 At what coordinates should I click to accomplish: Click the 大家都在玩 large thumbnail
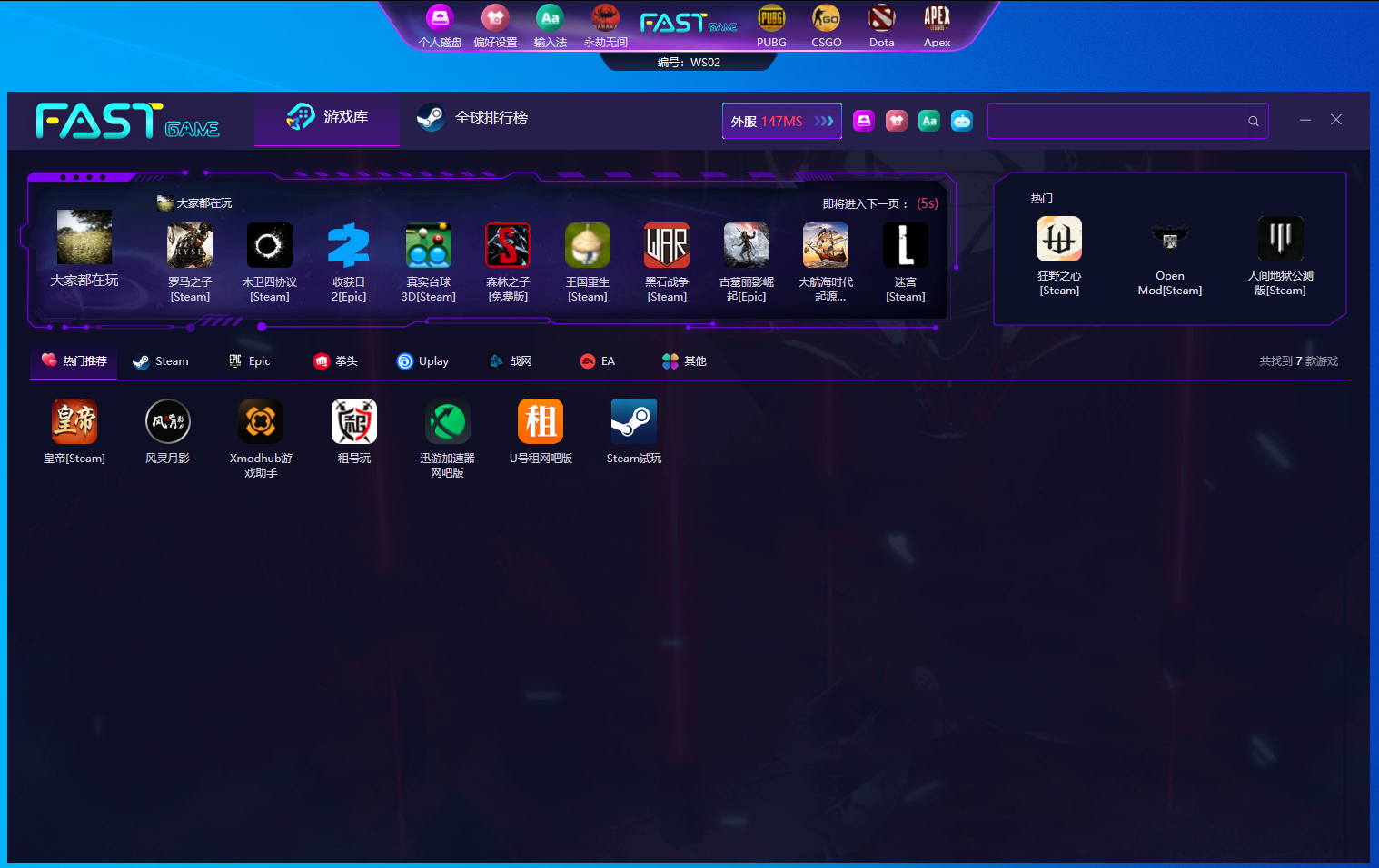pos(84,237)
